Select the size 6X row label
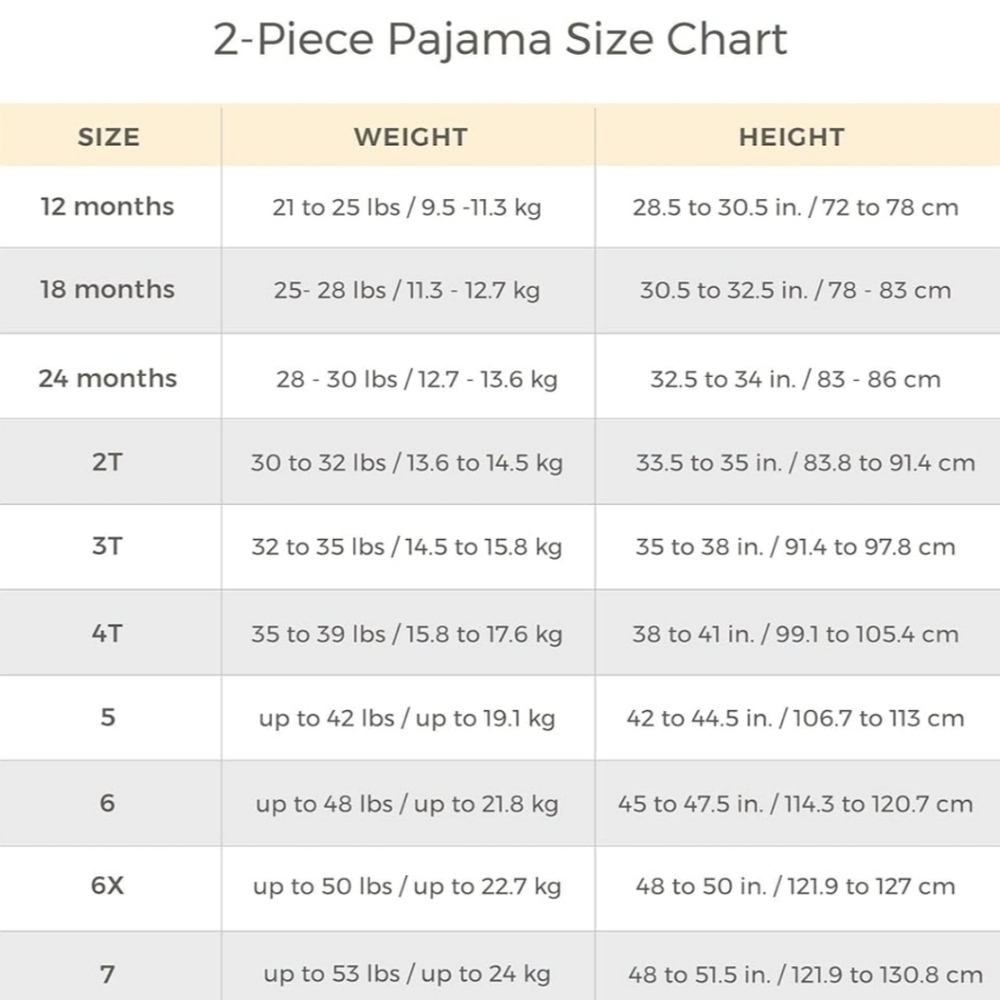The width and height of the screenshot is (1000, 1000). (107, 885)
